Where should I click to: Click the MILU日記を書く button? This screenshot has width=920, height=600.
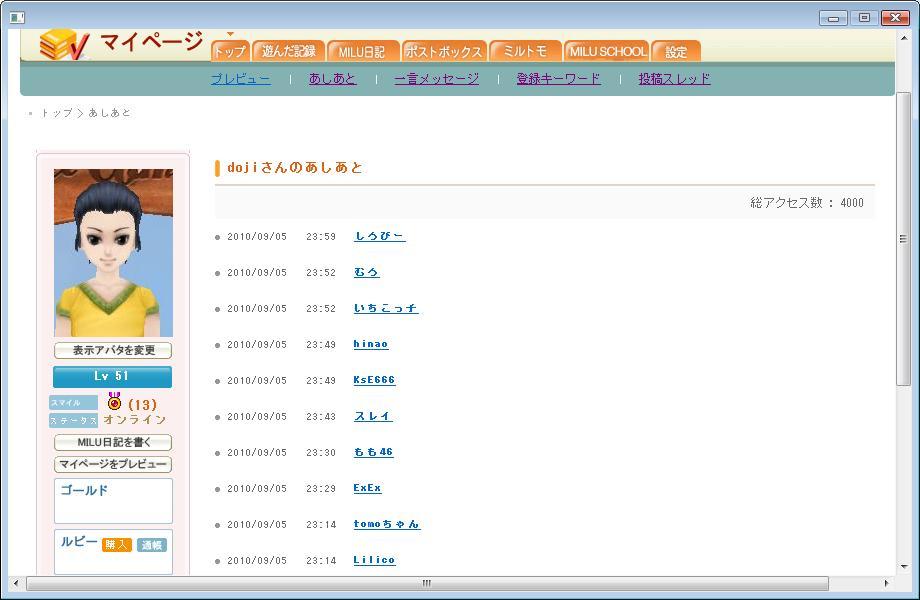112,442
